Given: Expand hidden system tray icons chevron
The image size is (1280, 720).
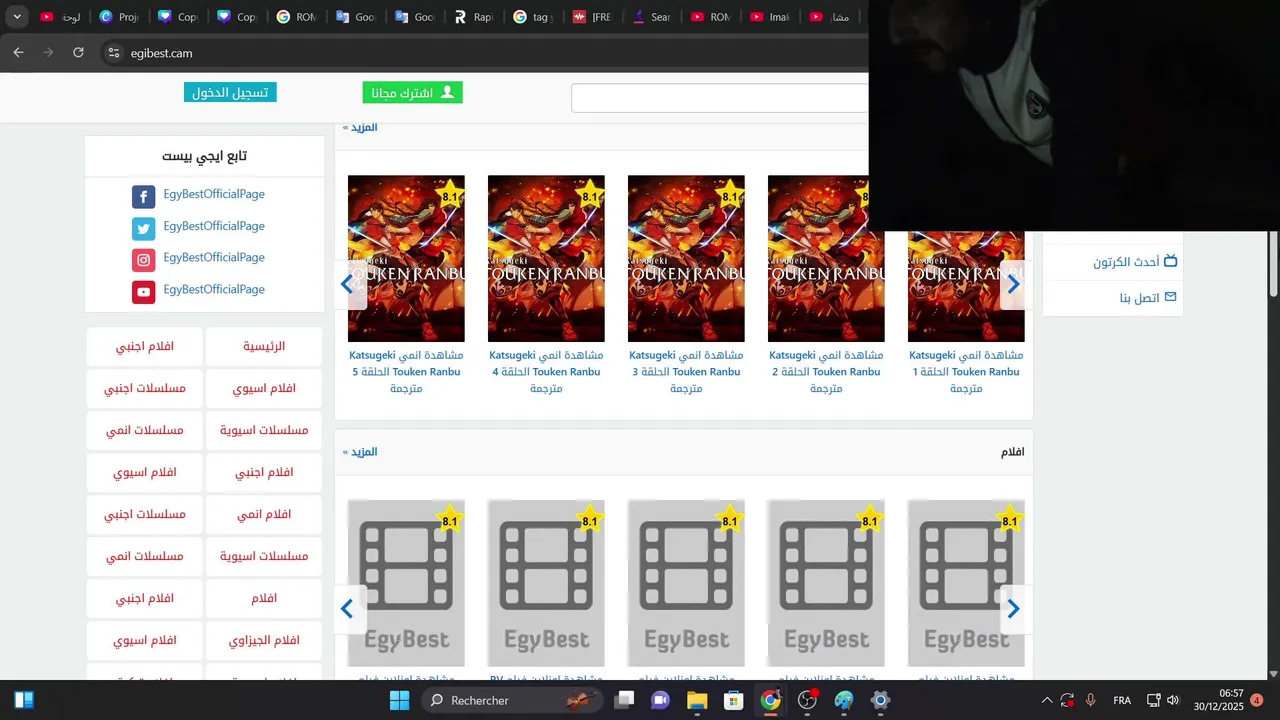Looking at the screenshot, I should (1046, 700).
